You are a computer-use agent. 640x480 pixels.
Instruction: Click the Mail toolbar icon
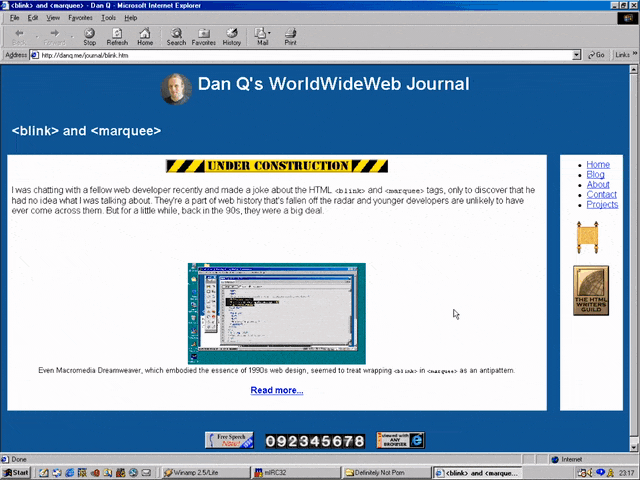[261, 36]
